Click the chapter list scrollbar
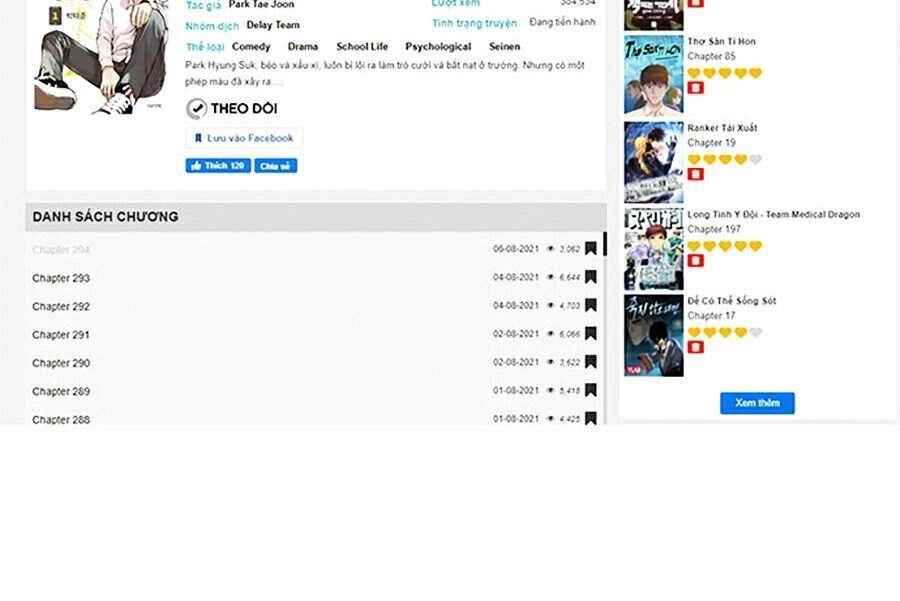The height and width of the screenshot is (601, 900). (604, 330)
